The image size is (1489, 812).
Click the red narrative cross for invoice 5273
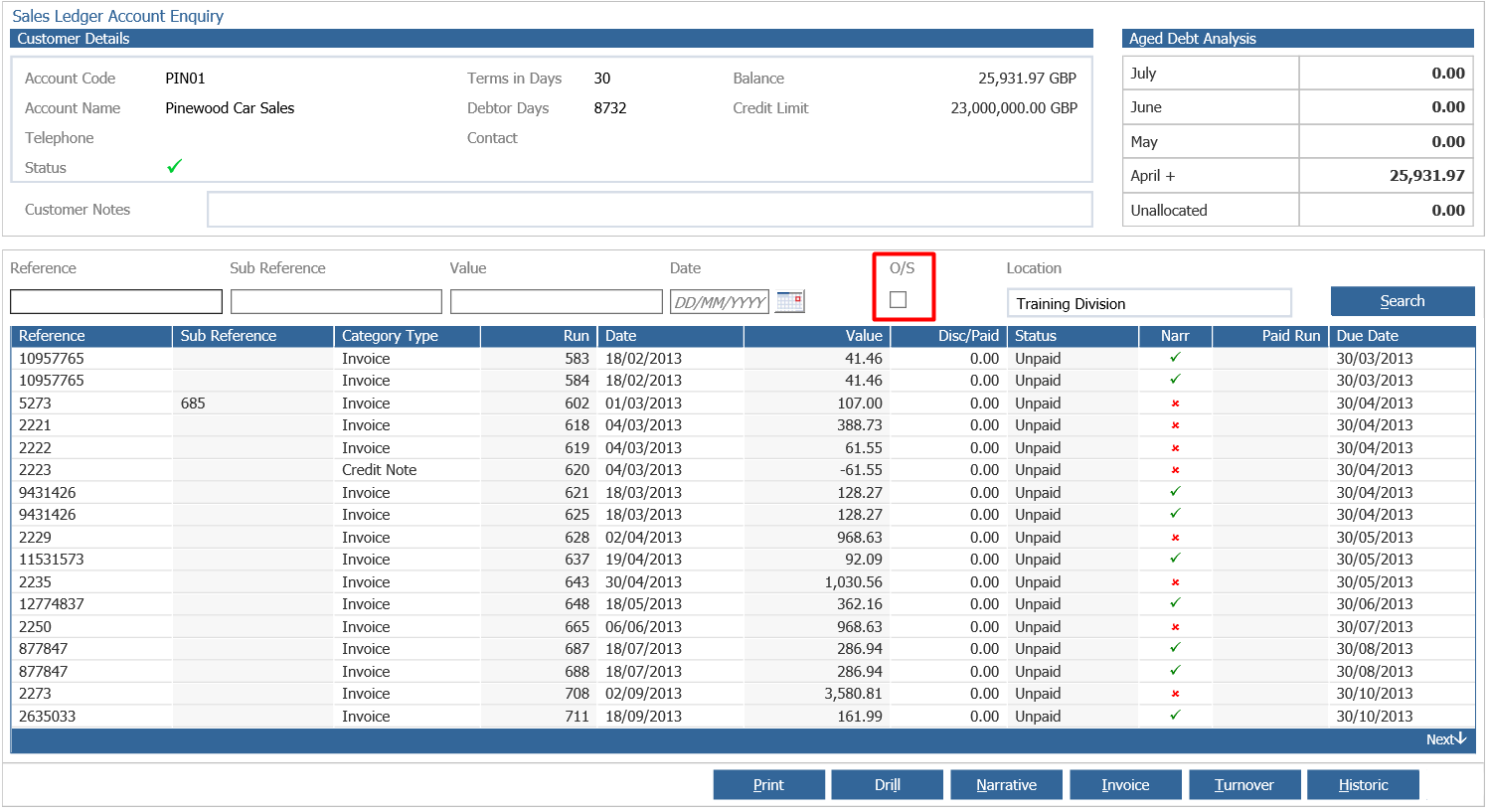[1176, 403]
